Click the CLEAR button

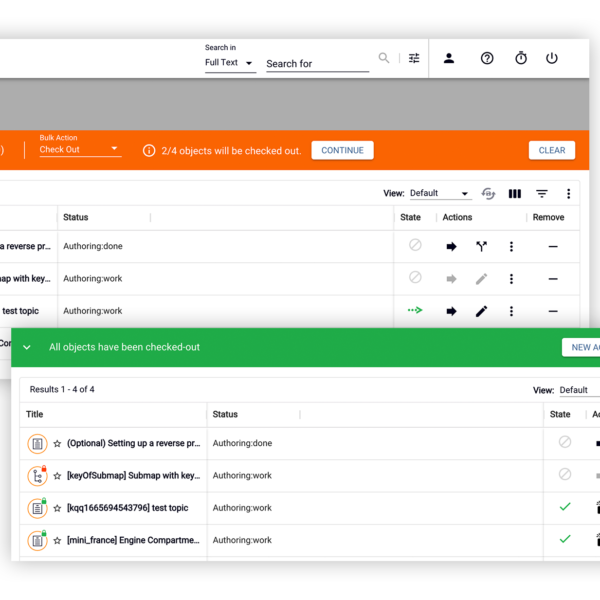point(552,150)
